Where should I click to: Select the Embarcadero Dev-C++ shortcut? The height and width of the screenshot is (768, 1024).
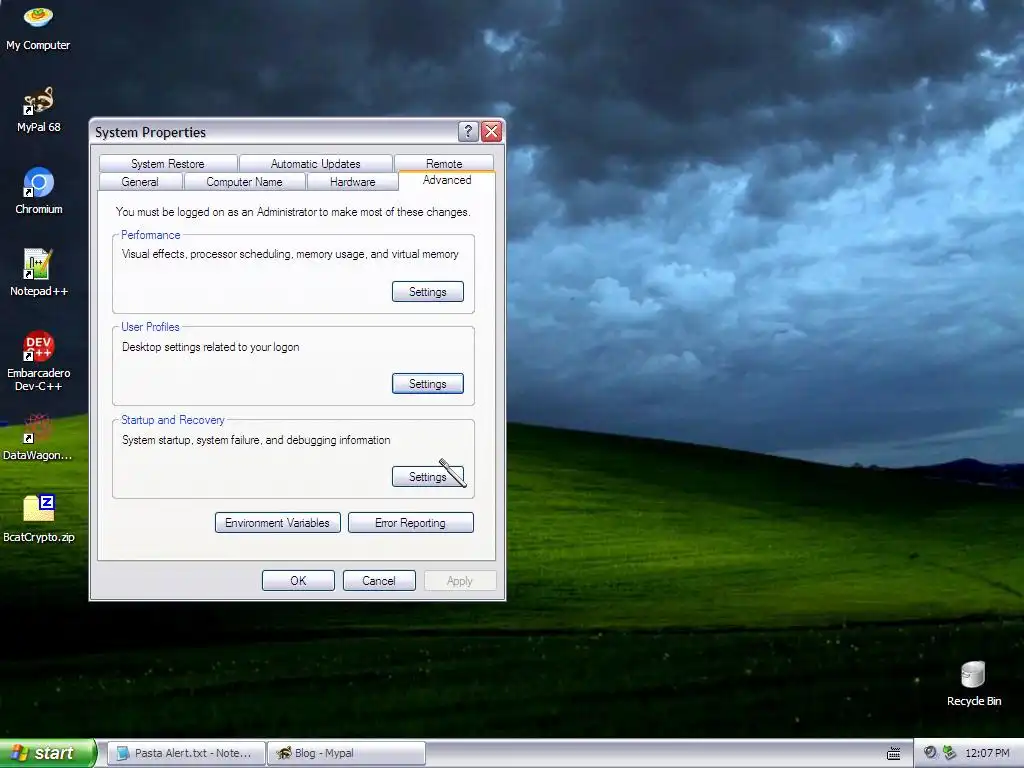pos(38,361)
